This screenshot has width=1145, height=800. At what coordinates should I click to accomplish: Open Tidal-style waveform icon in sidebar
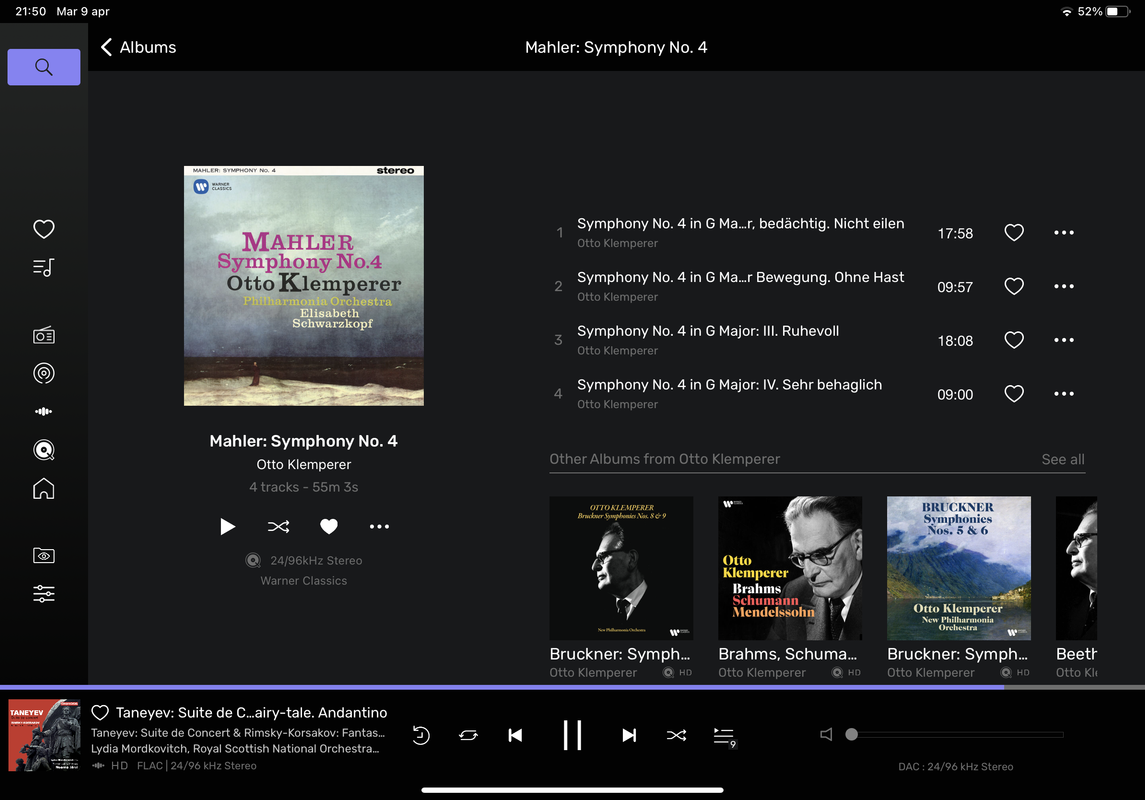click(x=44, y=412)
